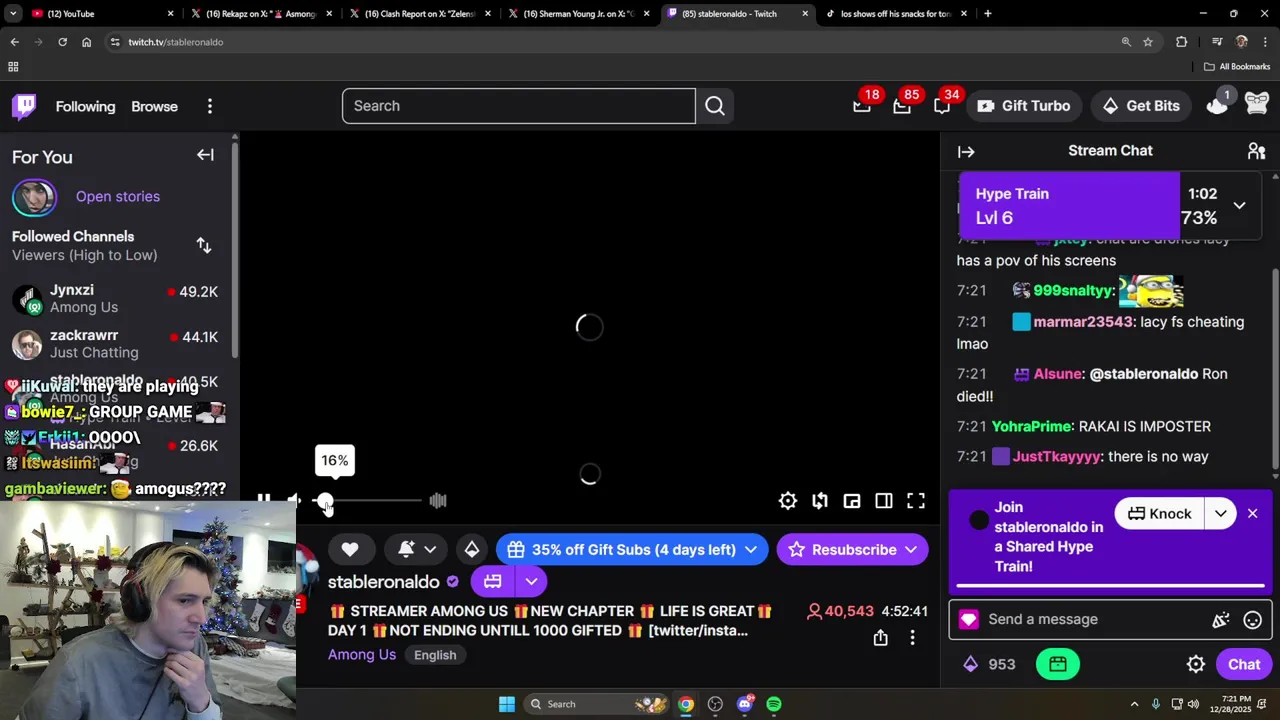Click the purple hype train button
Image resolution: width=1280 pixels, height=720 pixels.
tap(492, 582)
